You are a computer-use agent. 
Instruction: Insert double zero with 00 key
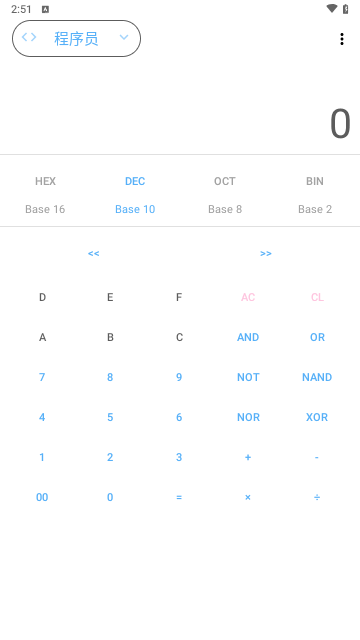[42, 497]
